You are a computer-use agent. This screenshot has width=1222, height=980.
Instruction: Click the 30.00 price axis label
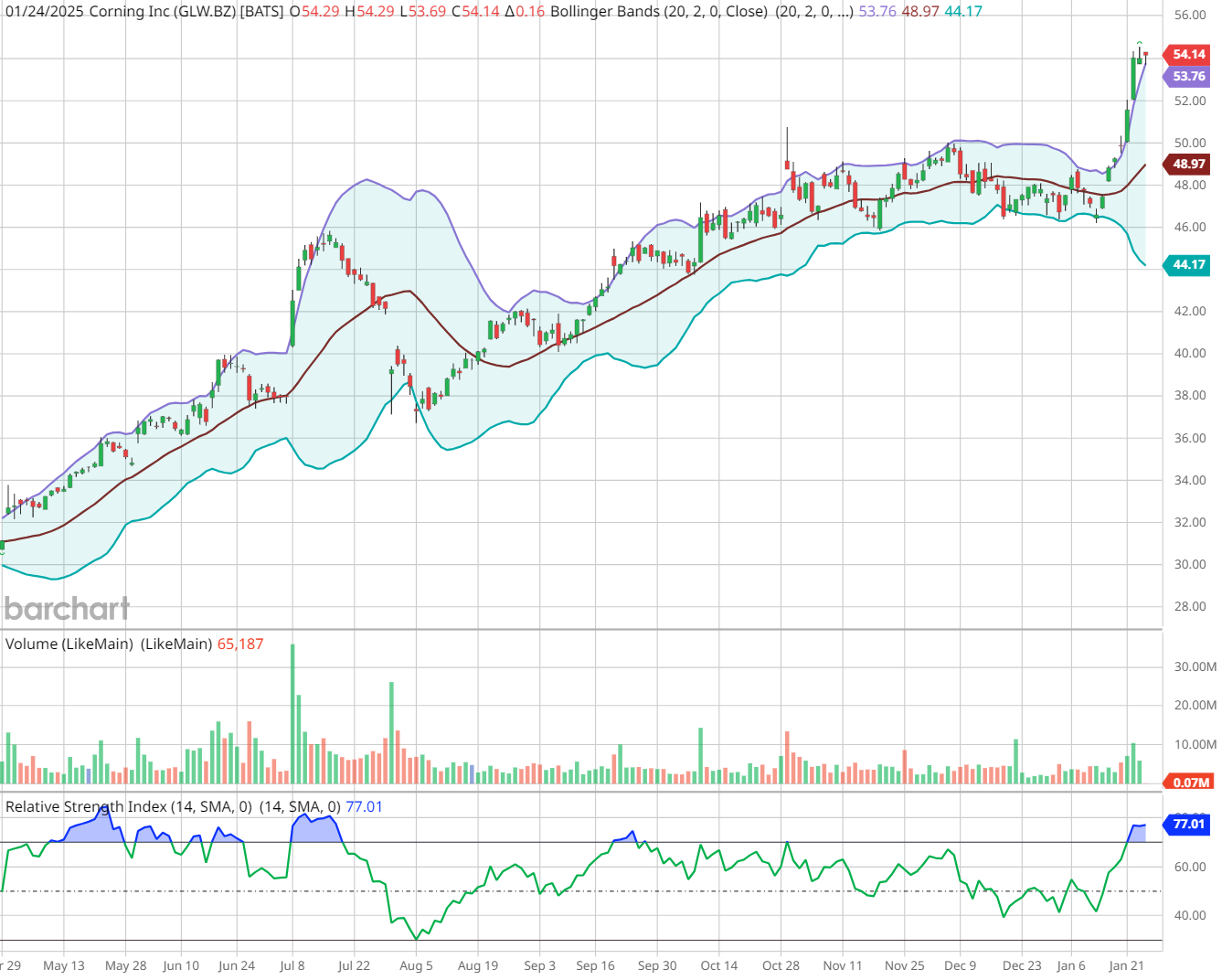1190,564
